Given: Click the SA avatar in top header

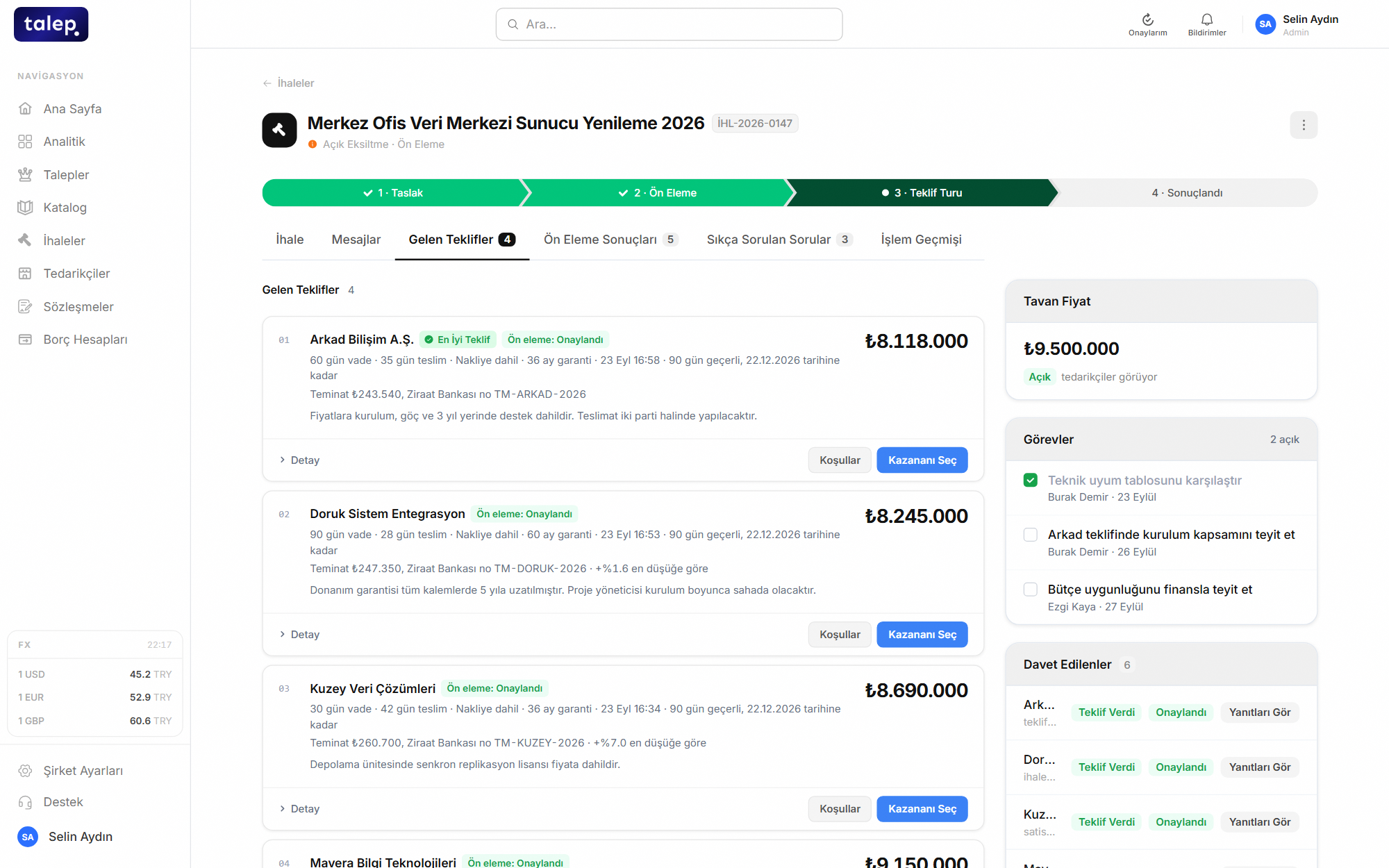Looking at the screenshot, I should coord(1265,24).
